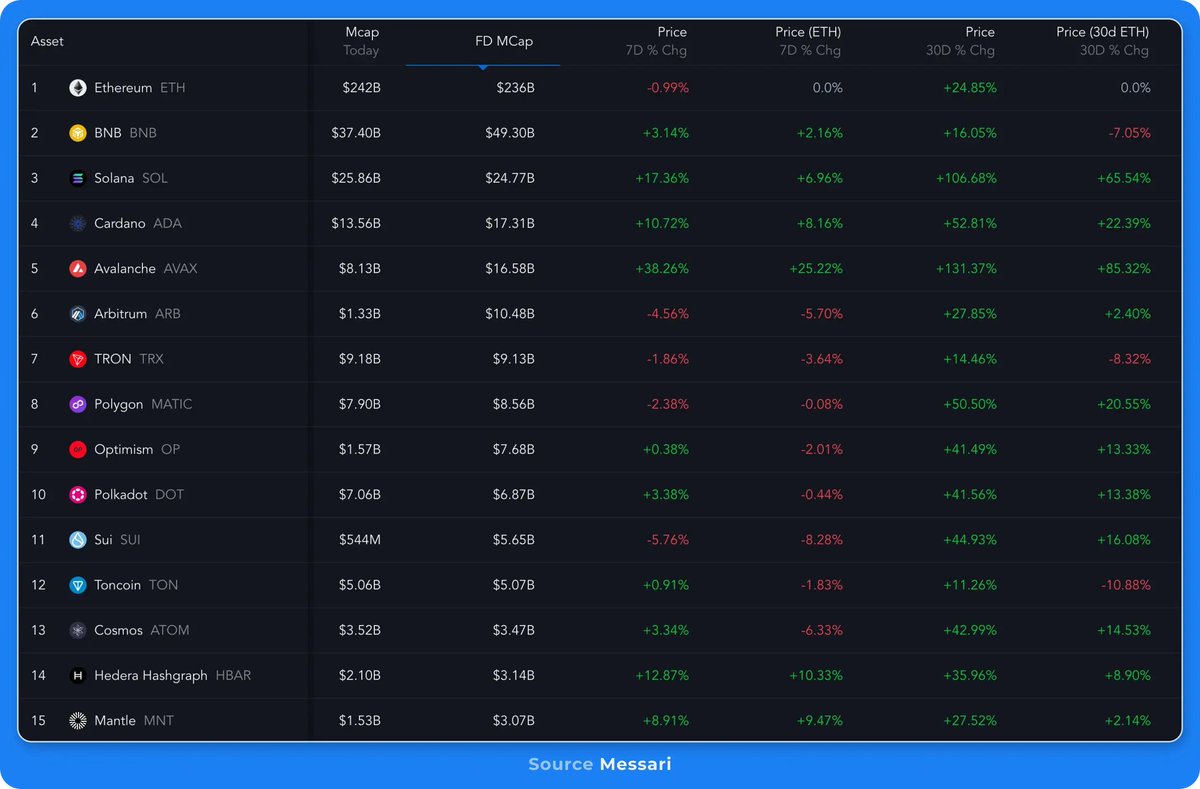The width and height of the screenshot is (1200, 789).
Task: Click the Solana SOL logo
Action: coord(77,178)
